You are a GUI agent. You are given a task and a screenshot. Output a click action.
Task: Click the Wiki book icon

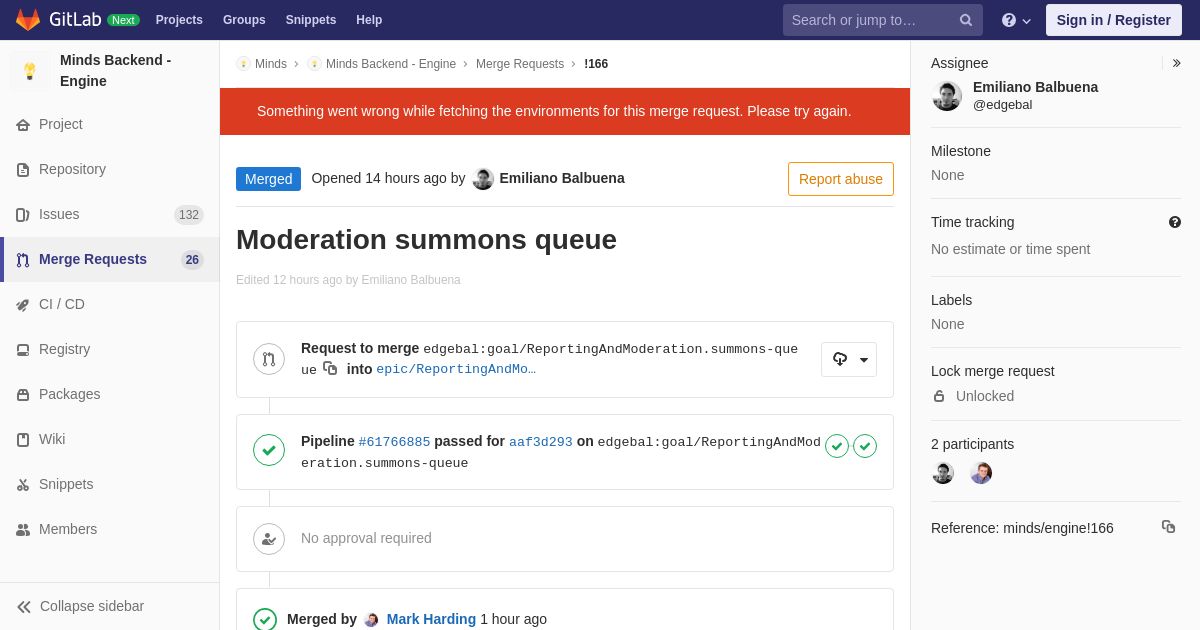[x=23, y=440]
